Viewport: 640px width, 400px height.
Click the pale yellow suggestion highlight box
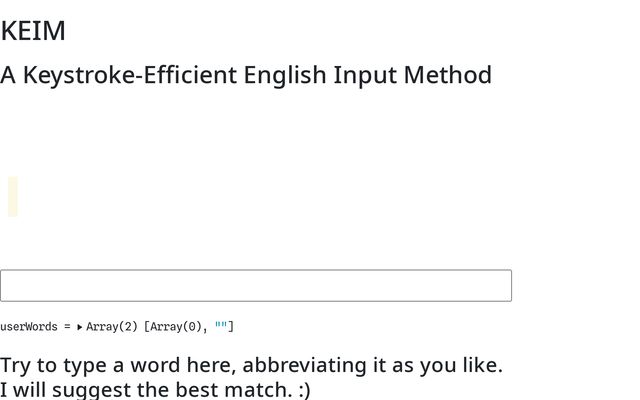13,196
